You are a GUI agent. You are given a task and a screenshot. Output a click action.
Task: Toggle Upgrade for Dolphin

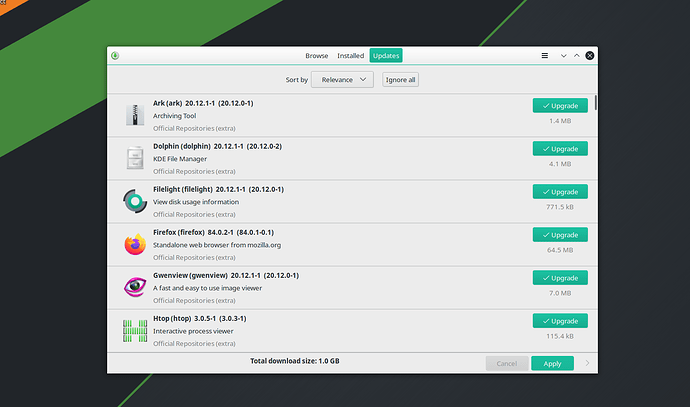point(560,149)
